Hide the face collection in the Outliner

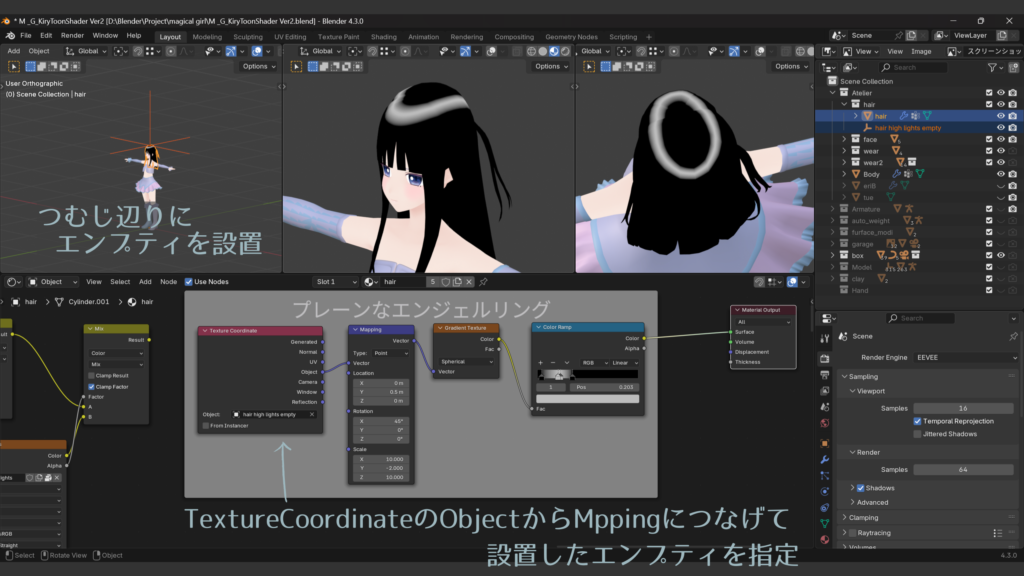1001,139
